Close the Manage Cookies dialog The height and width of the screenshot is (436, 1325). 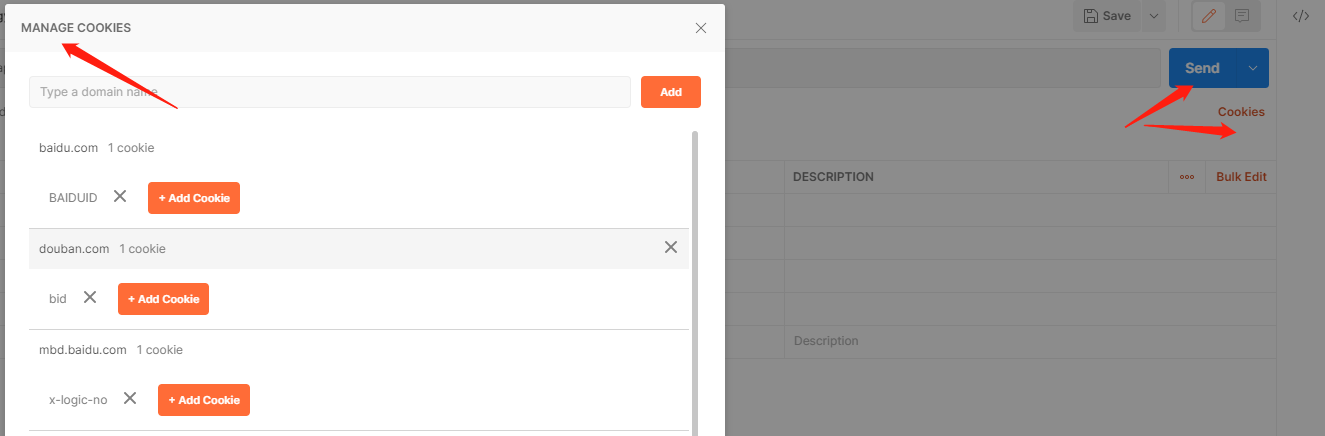pos(701,28)
